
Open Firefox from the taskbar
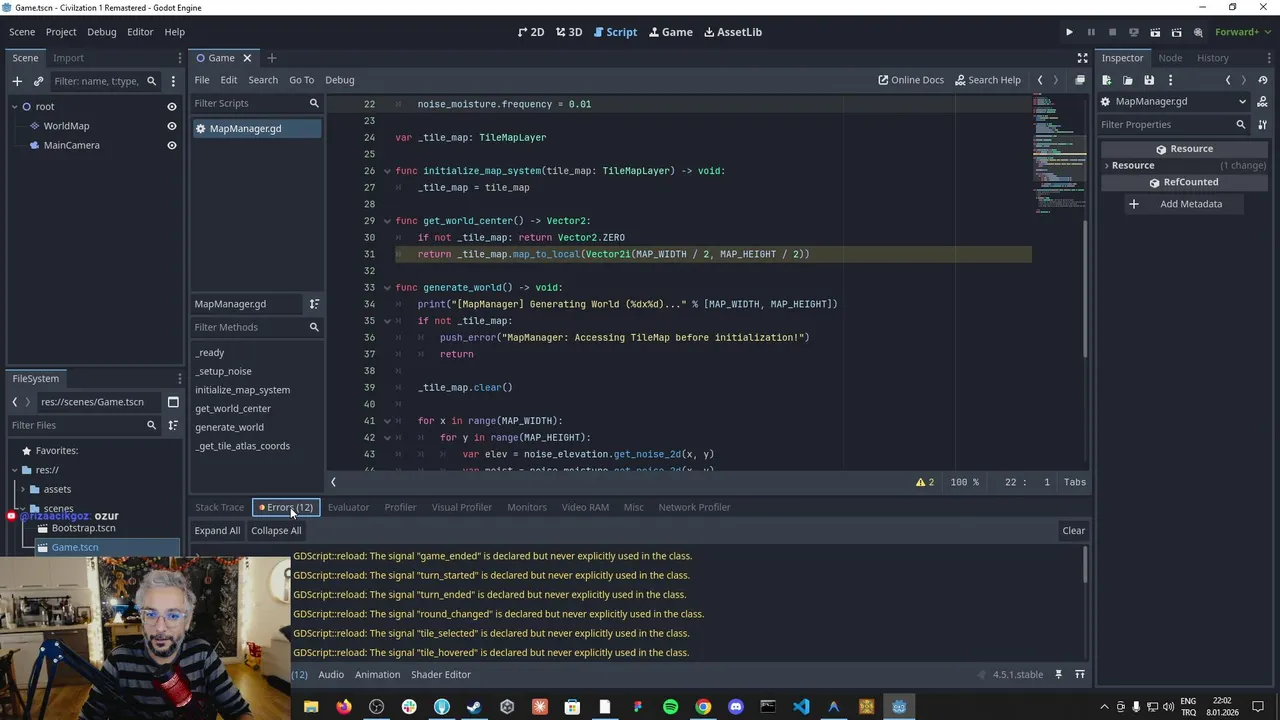(x=344, y=707)
